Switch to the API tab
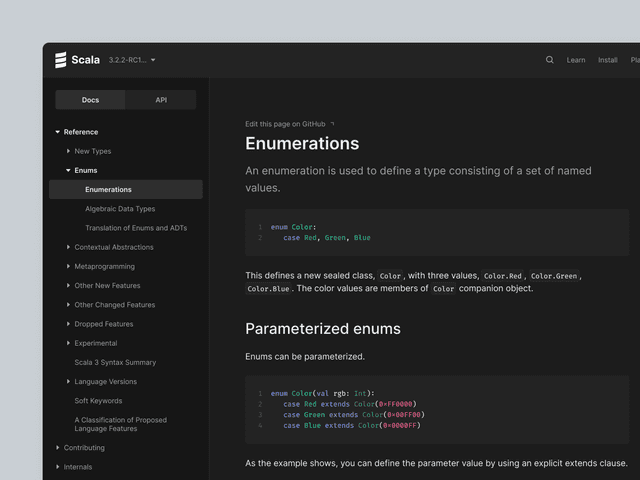This screenshot has height=480, width=640. point(161,100)
